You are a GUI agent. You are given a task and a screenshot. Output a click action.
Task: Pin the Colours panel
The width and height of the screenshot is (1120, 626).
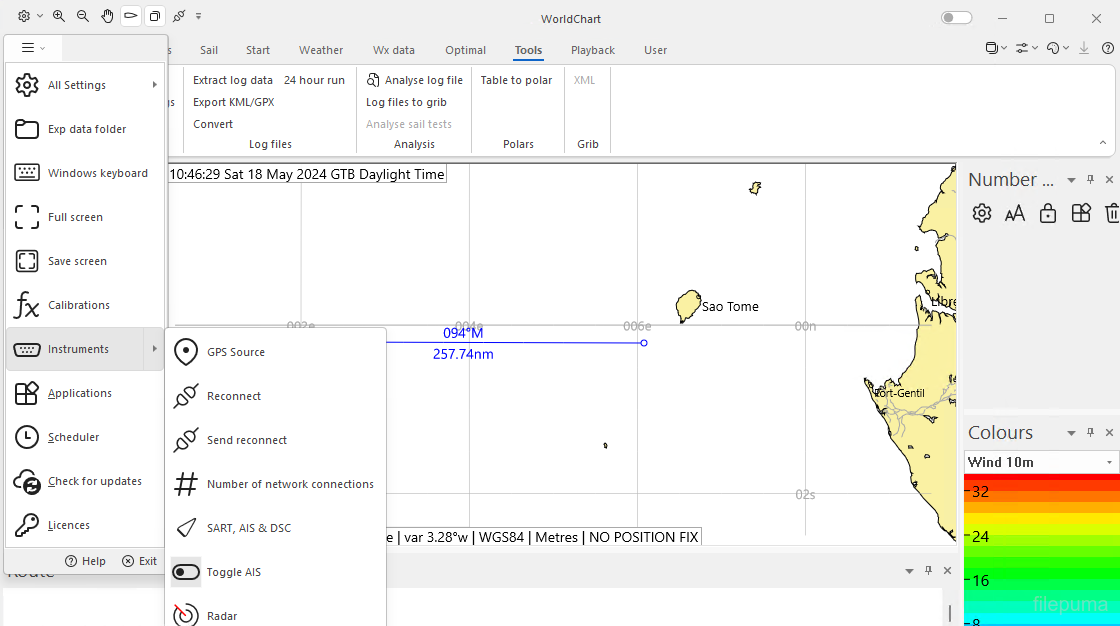click(x=1091, y=433)
